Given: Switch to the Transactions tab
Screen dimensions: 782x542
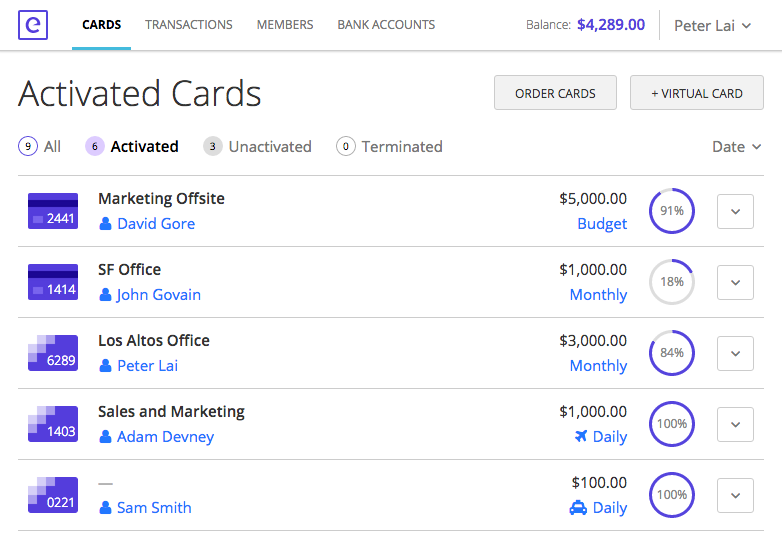Looking at the screenshot, I should pyautogui.click(x=189, y=25).
